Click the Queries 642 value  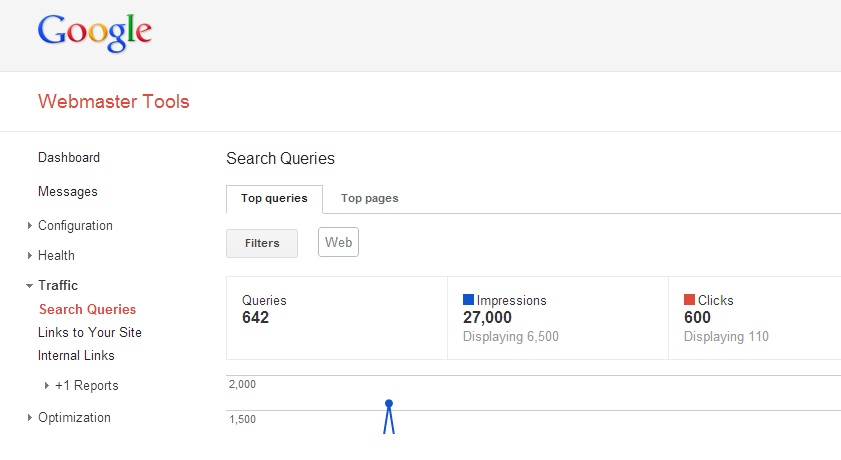tap(255, 317)
